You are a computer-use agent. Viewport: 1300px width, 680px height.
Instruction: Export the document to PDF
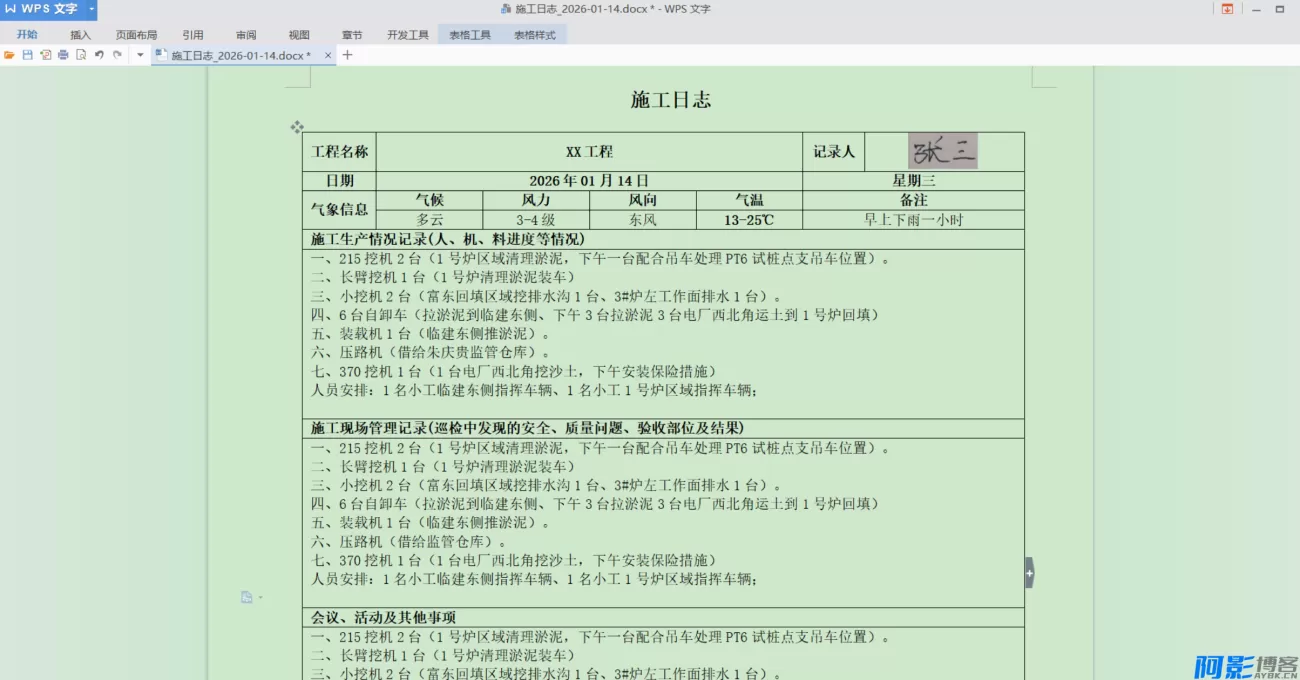(x=46, y=55)
